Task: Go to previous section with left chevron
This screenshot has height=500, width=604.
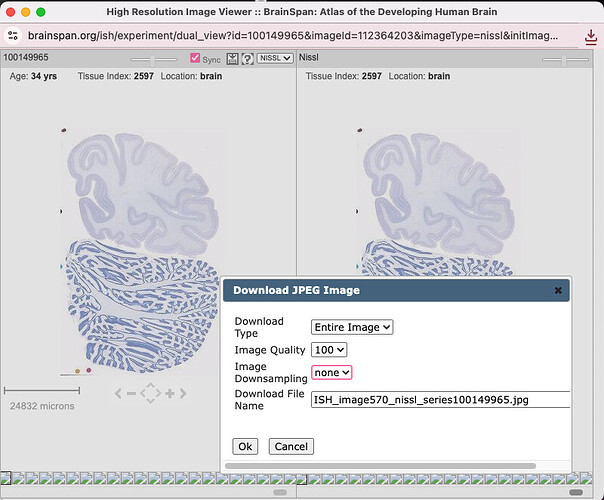Action: (x=118, y=393)
